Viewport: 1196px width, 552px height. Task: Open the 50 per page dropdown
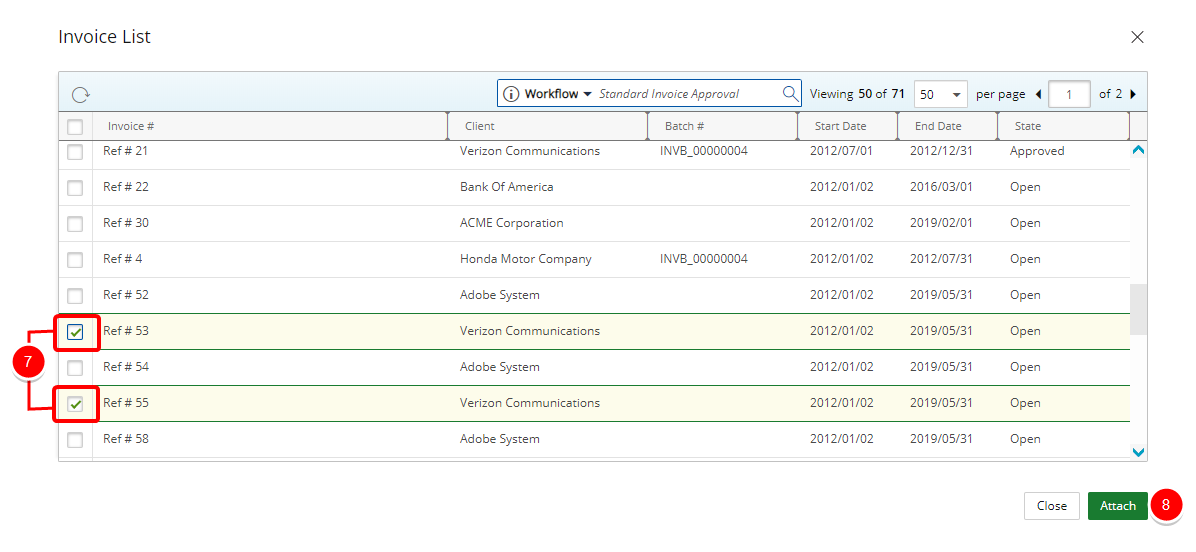[x=941, y=94]
